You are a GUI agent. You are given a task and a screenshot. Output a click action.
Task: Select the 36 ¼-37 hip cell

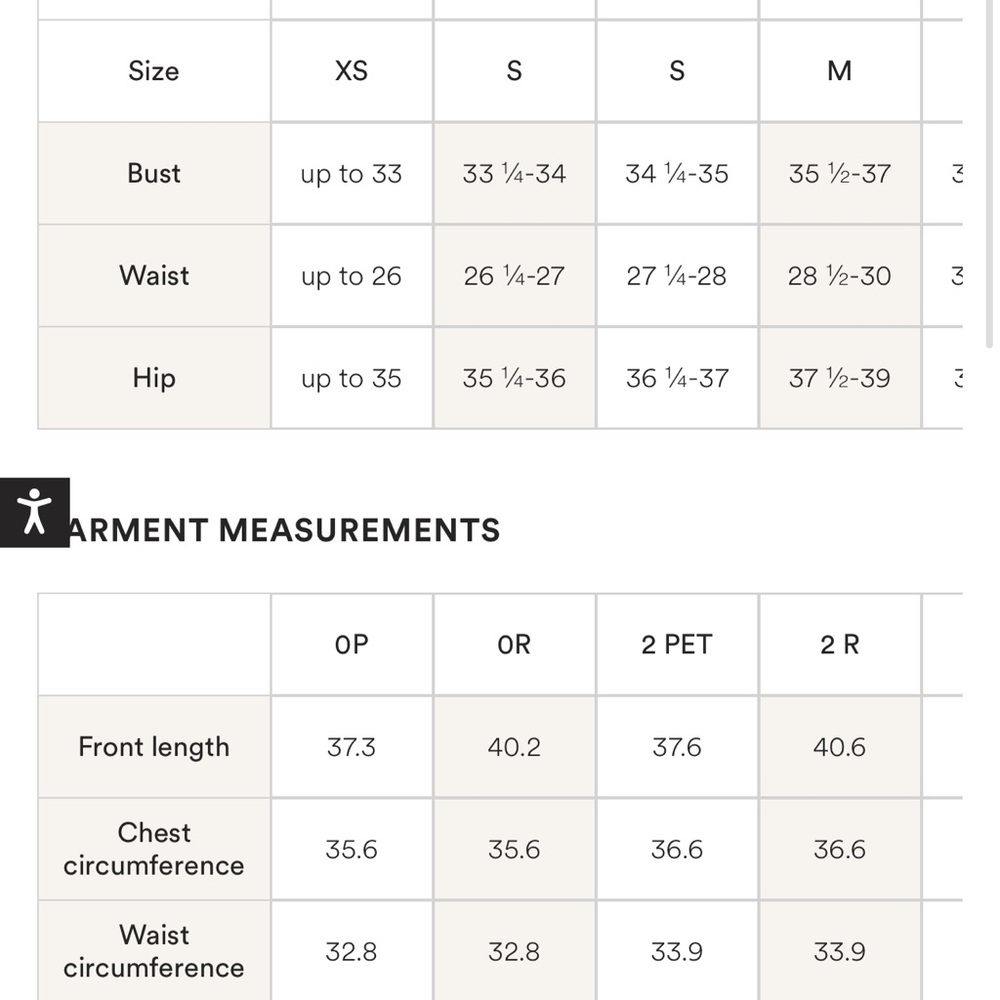pos(677,378)
